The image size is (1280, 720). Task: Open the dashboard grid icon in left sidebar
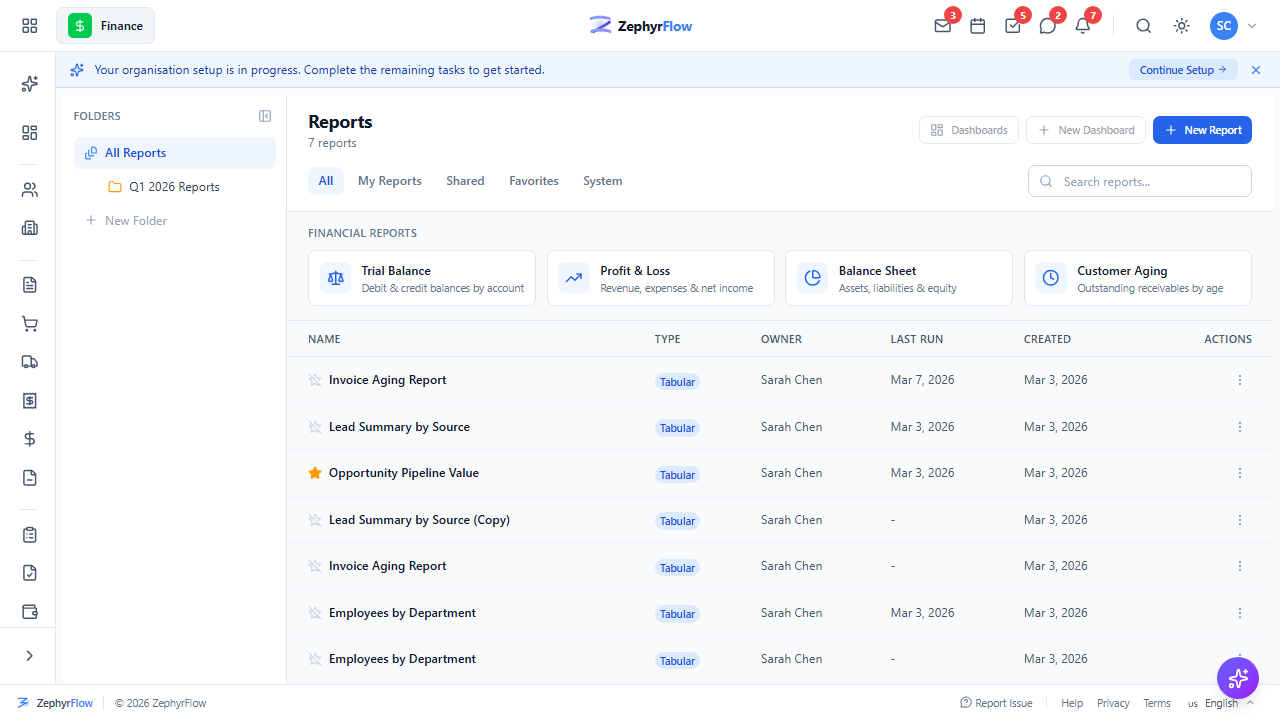(x=29, y=133)
